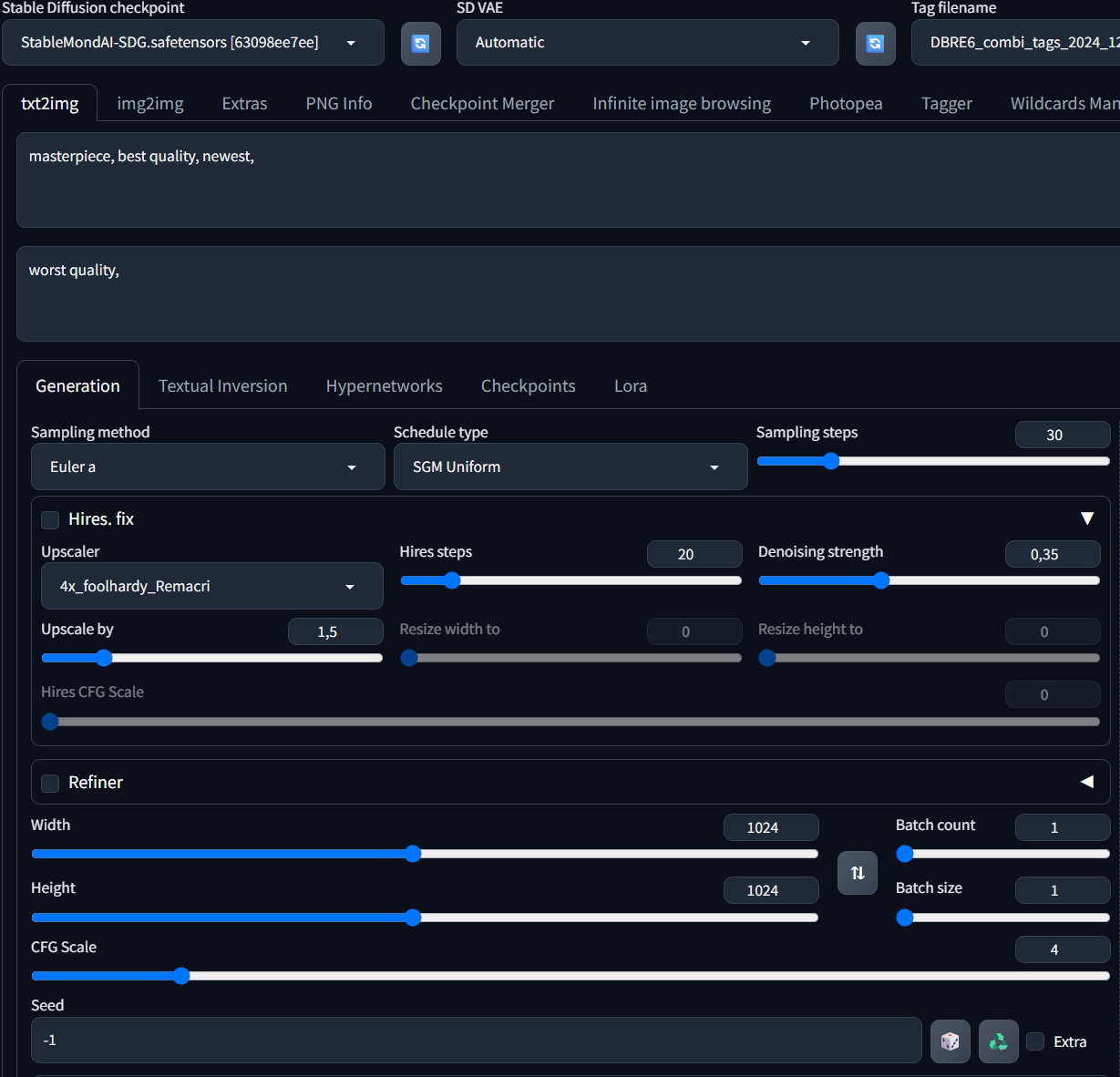Reuse last seed with recycle icon
Viewport: 1120px width, 1077px height.
pyautogui.click(x=998, y=1041)
